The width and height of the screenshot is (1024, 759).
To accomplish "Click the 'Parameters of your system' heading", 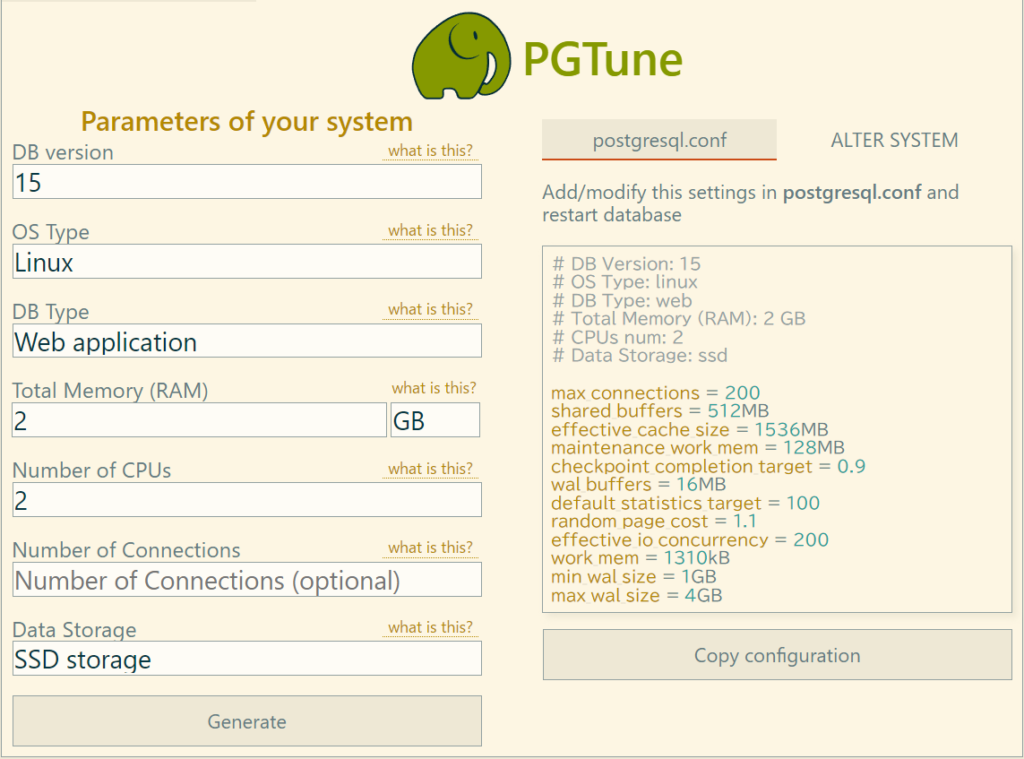I will [x=247, y=122].
